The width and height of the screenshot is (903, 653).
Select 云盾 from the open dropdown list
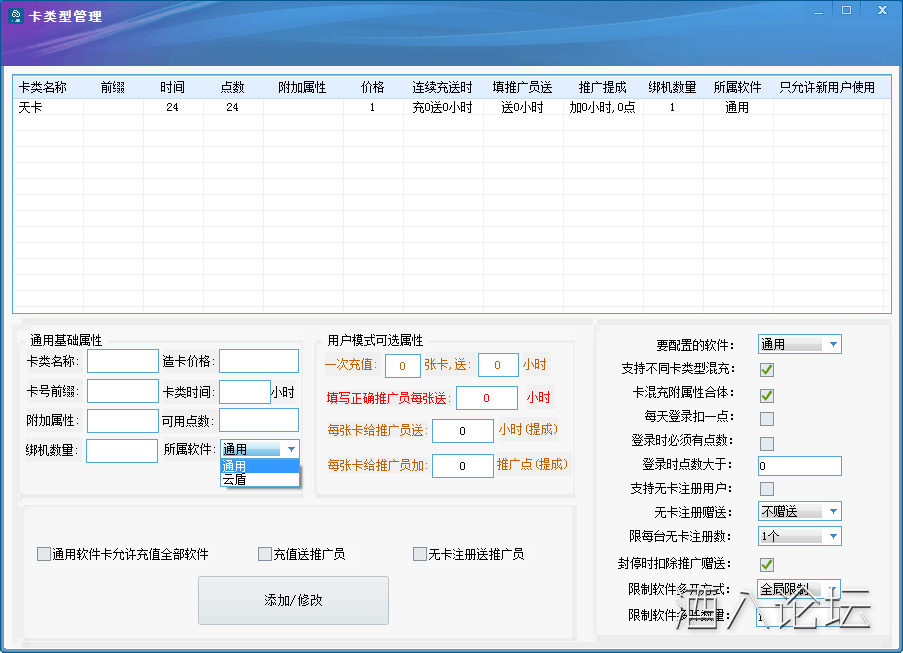pos(259,480)
